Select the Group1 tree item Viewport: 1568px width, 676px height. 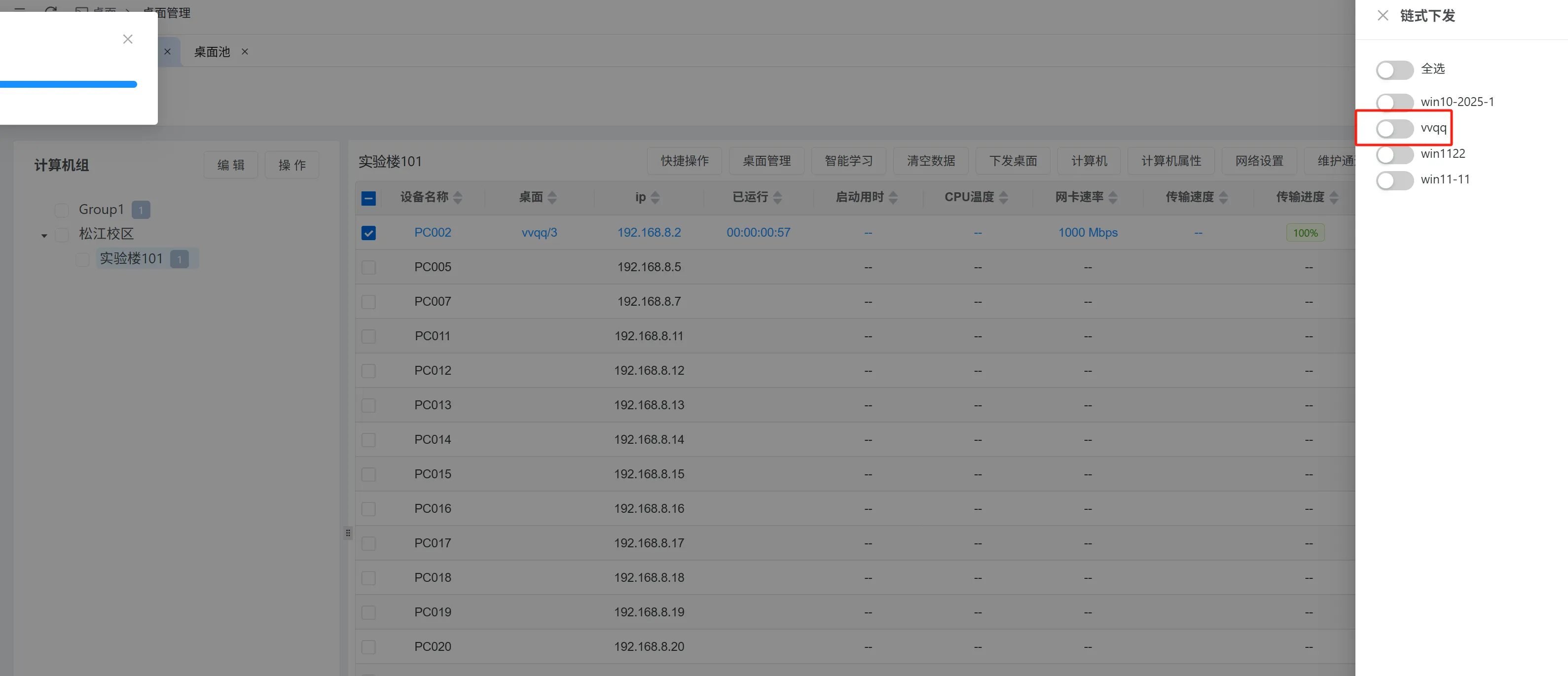pyautogui.click(x=101, y=210)
